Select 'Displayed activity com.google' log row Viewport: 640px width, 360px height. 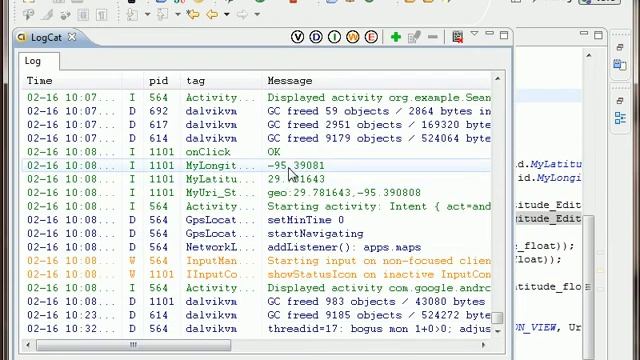[256, 288]
